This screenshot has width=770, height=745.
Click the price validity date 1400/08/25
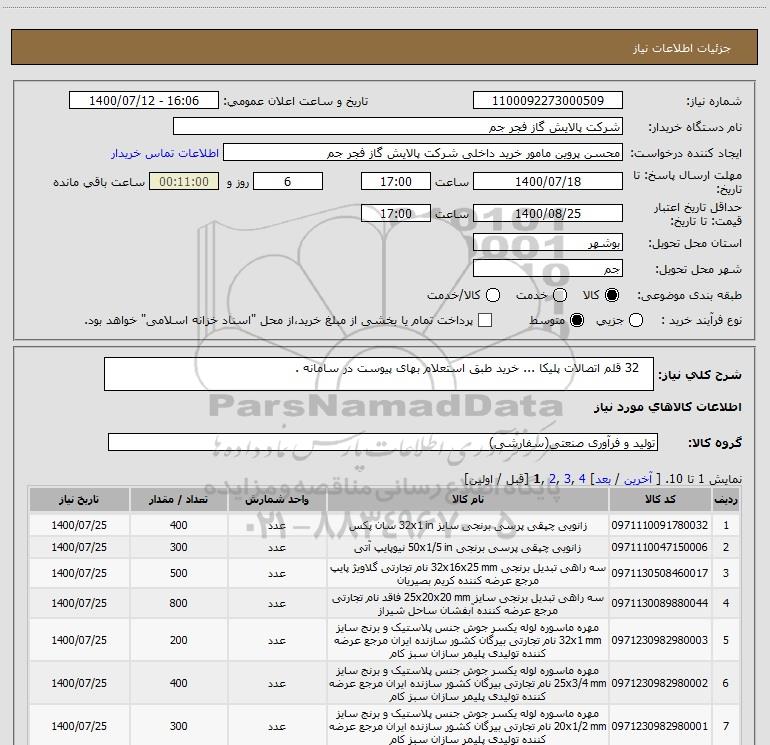548,213
